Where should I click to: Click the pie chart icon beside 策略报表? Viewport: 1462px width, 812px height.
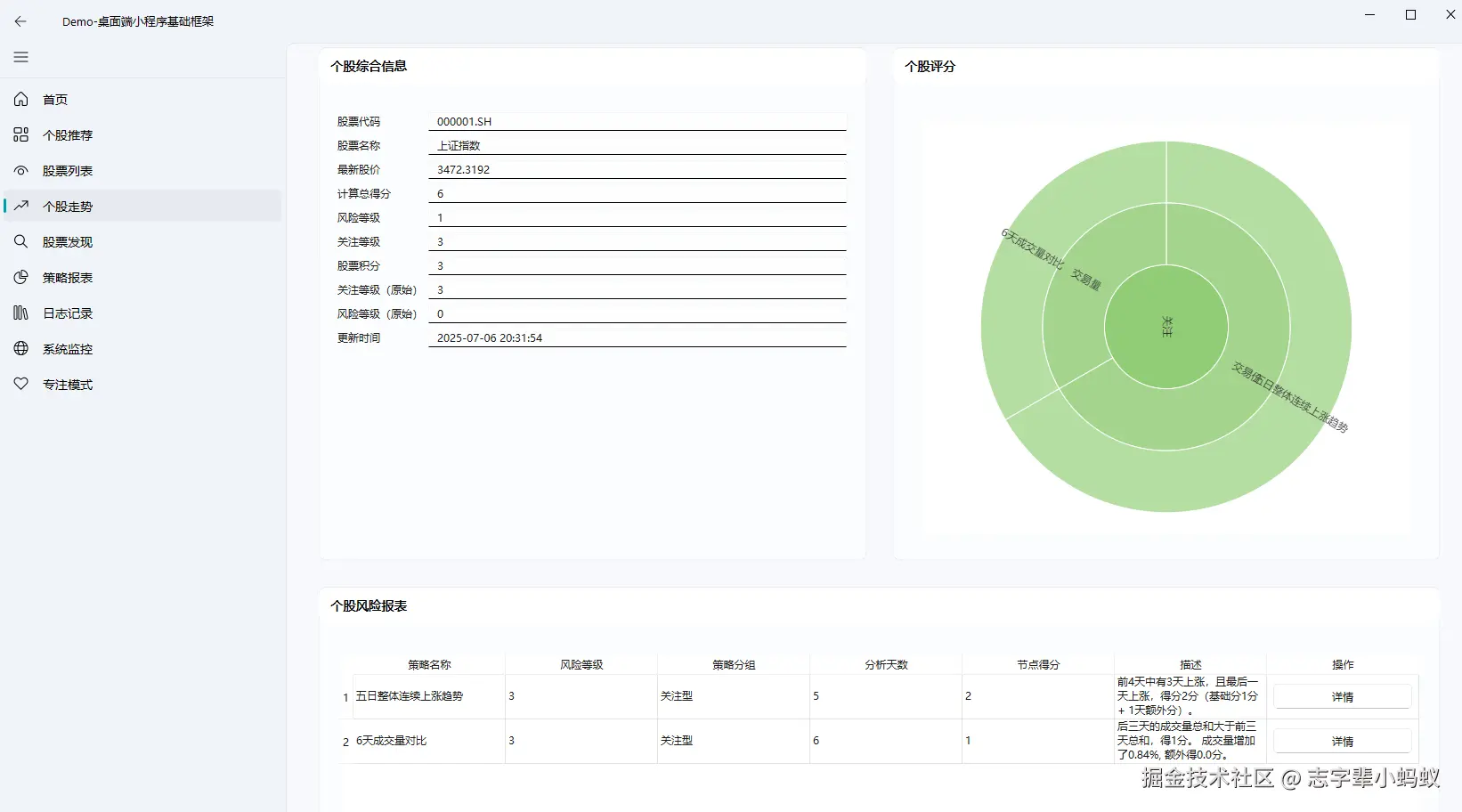[x=20, y=277]
